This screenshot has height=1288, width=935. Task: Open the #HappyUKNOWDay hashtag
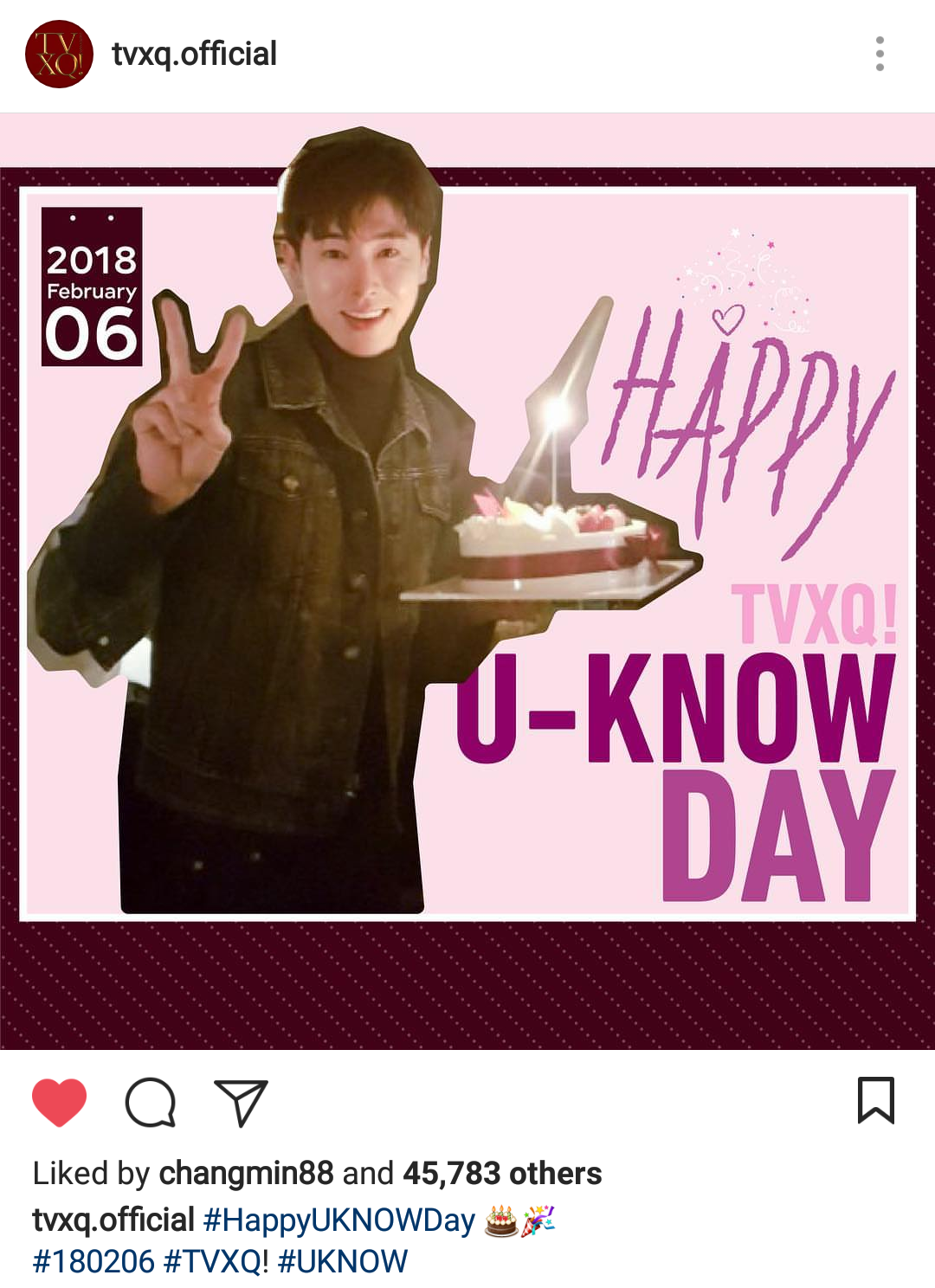coord(339,1220)
